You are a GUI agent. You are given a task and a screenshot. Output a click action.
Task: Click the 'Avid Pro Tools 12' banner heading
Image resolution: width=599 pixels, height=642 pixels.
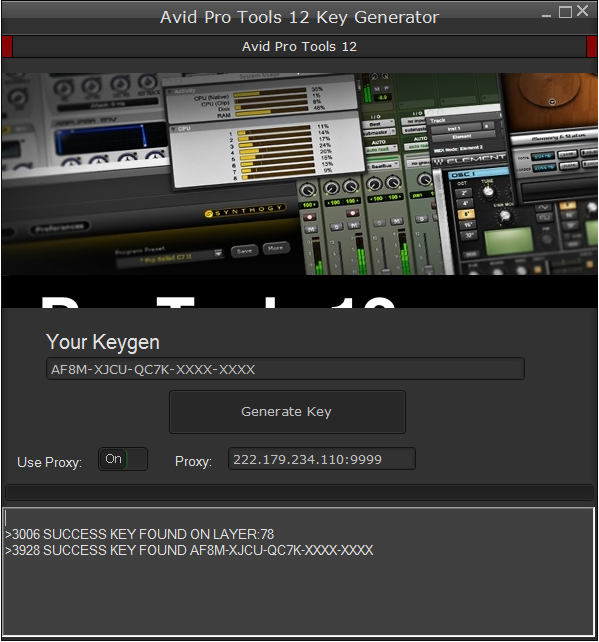coord(299,47)
